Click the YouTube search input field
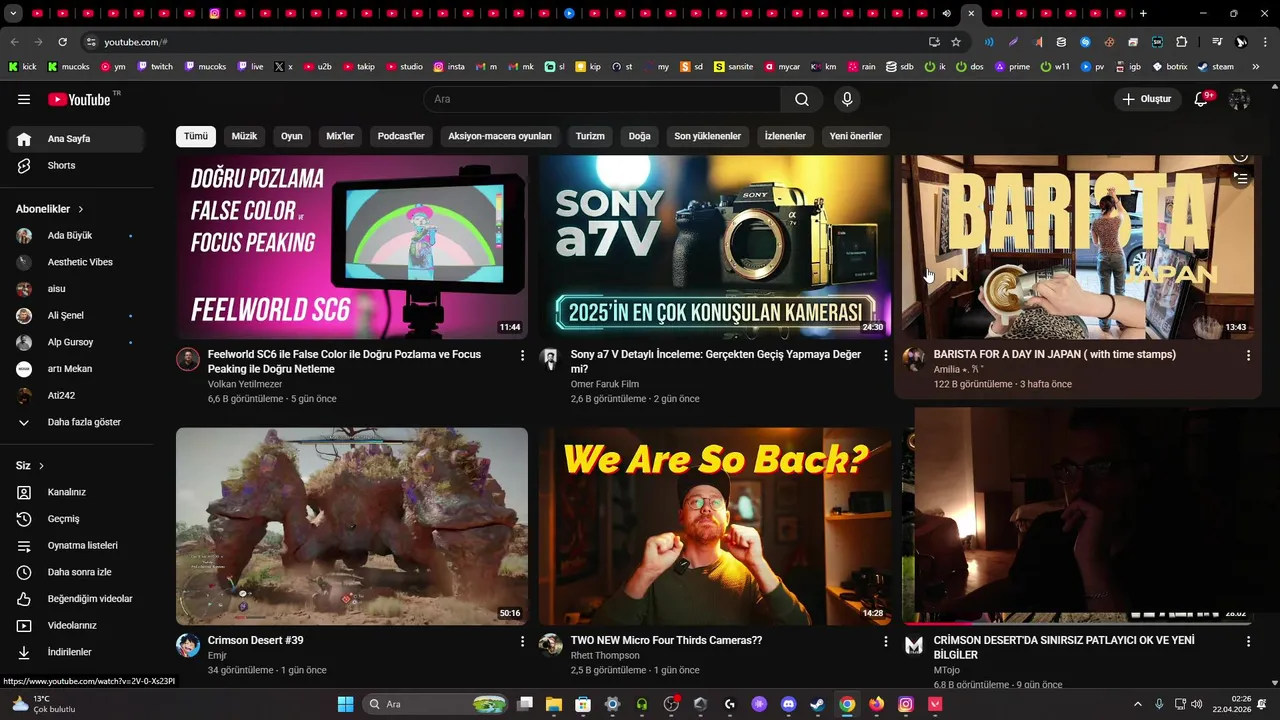The height and width of the screenshot is (720, 1280). [x=603, y=99]
